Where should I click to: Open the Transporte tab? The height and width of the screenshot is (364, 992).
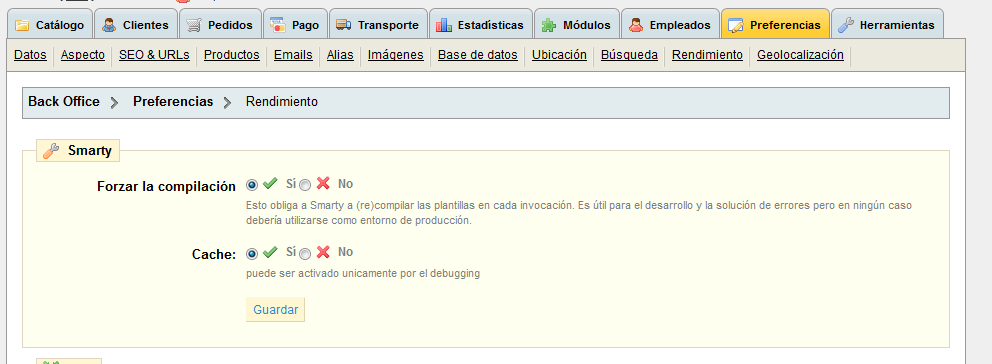[x=378, y=24]
